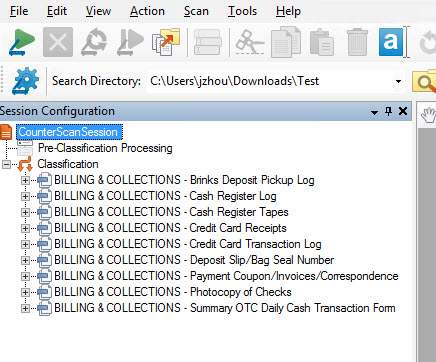Click document icon beside Deposit Slip/Bag Seal Number

[x=44, y=260]
